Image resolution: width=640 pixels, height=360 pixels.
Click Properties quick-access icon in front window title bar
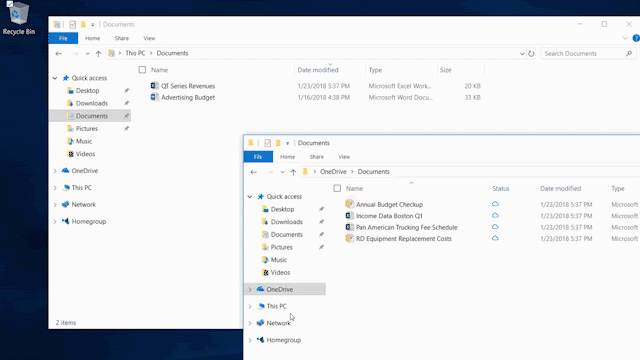coord(267,143)
